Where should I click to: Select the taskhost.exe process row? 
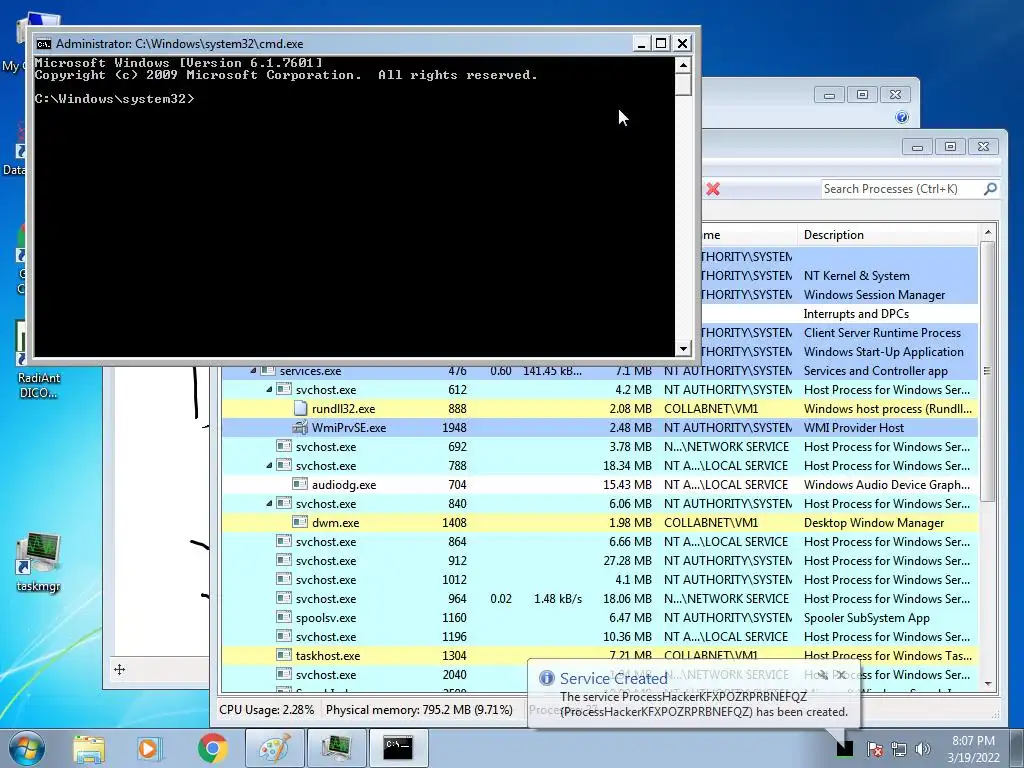coord(600,656)
